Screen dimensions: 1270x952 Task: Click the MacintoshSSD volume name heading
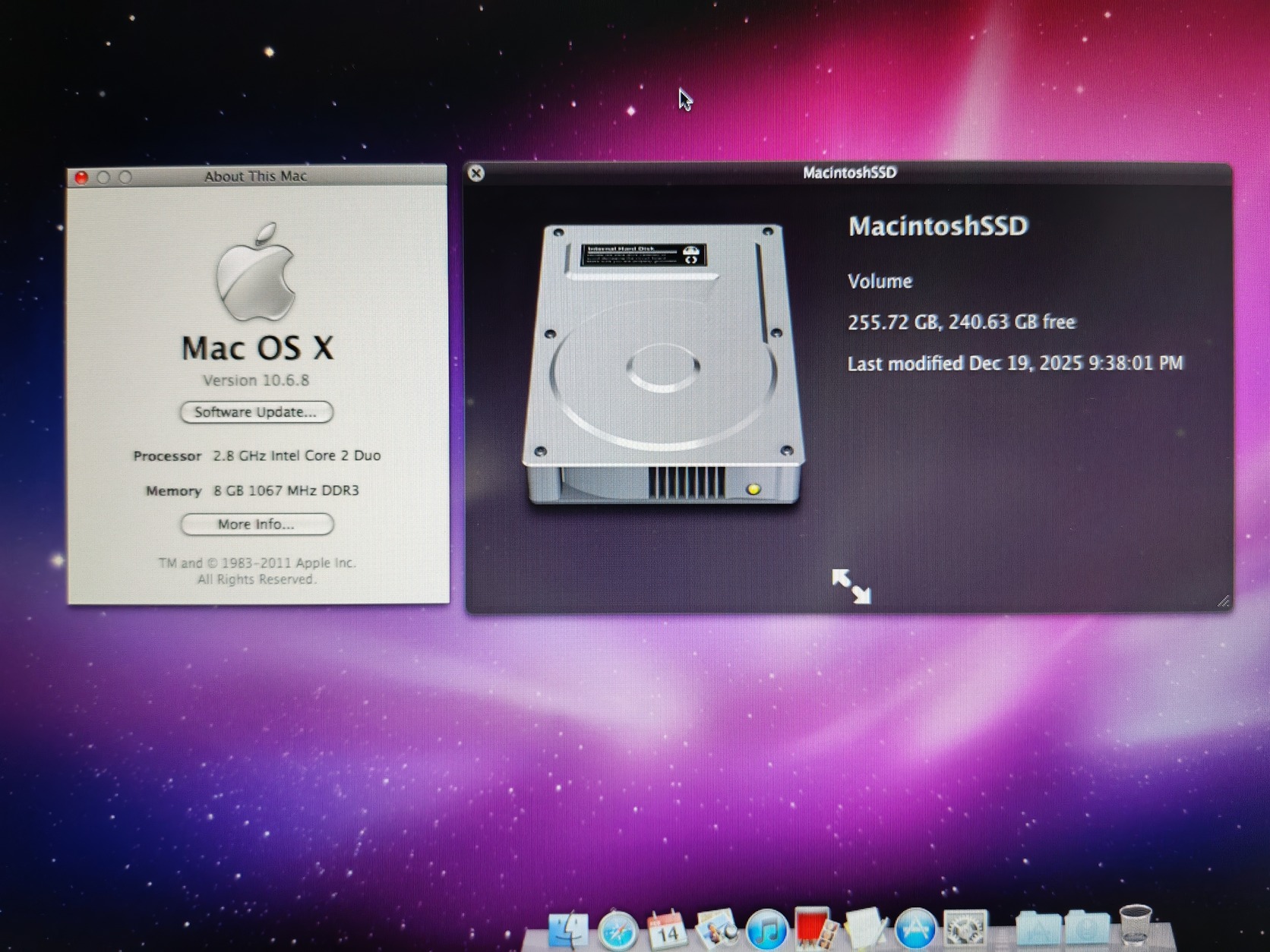tap(938, 226)
